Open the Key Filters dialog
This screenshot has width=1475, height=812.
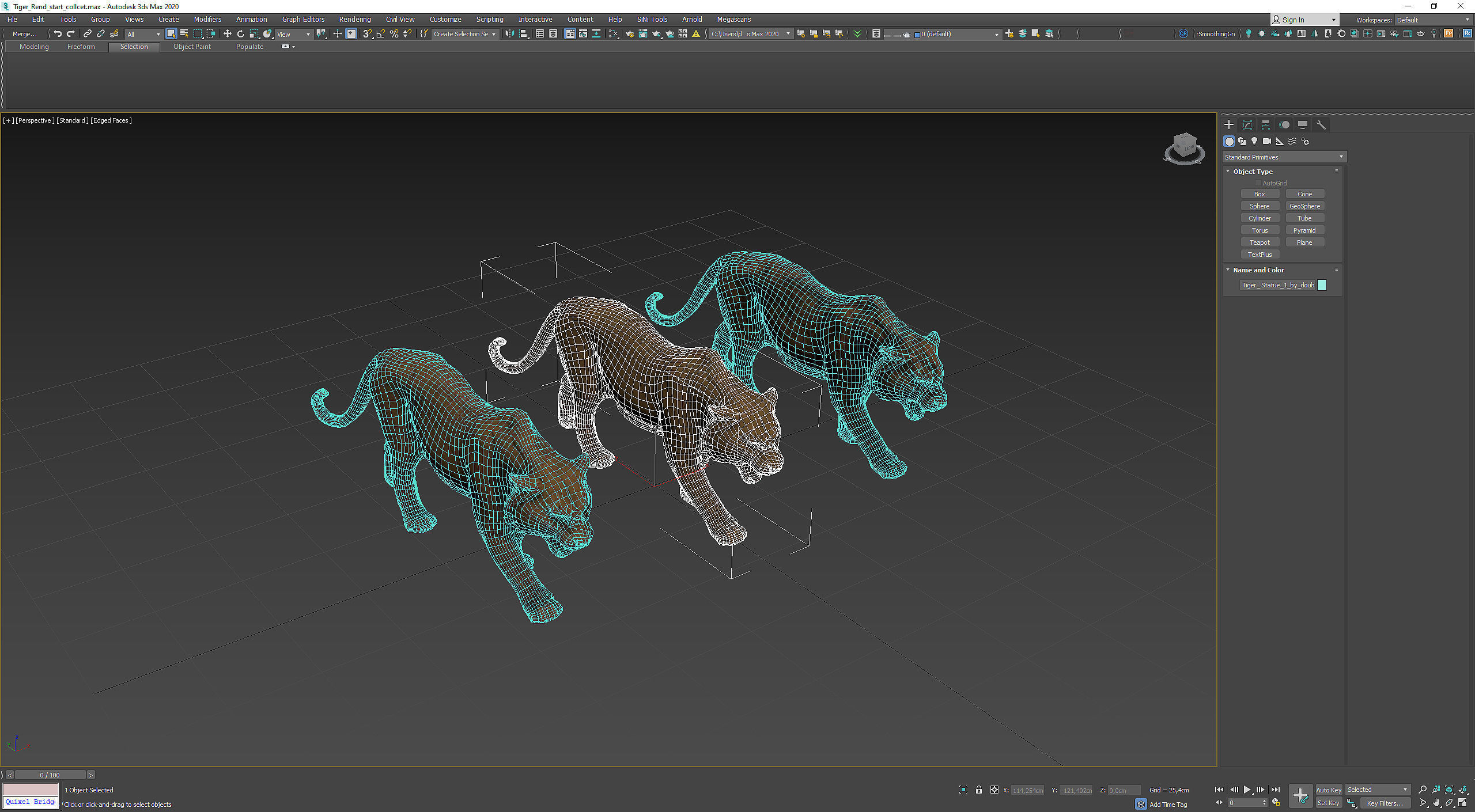click(1384, 803)
